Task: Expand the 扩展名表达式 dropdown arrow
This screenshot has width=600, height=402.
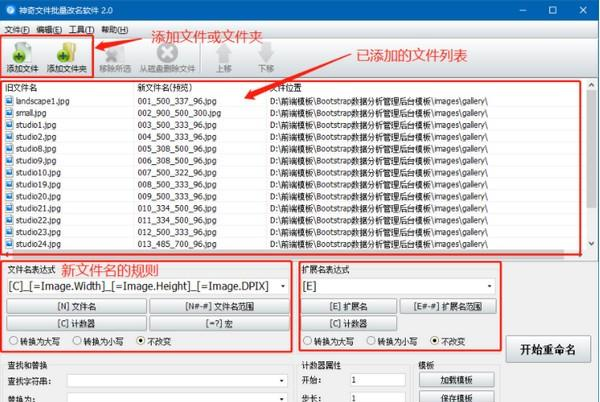Action: [489, 286]
